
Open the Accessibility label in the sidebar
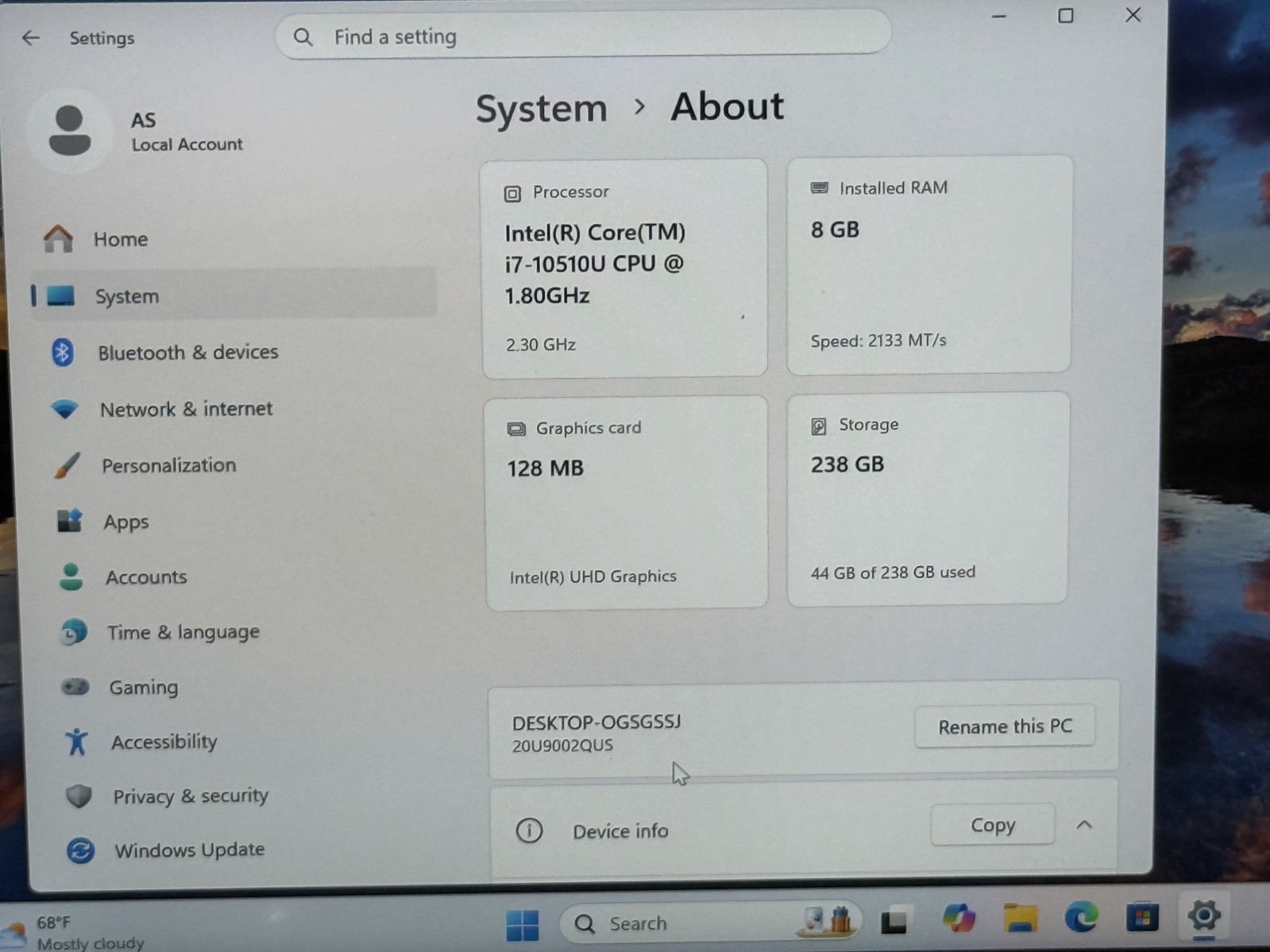164,742
